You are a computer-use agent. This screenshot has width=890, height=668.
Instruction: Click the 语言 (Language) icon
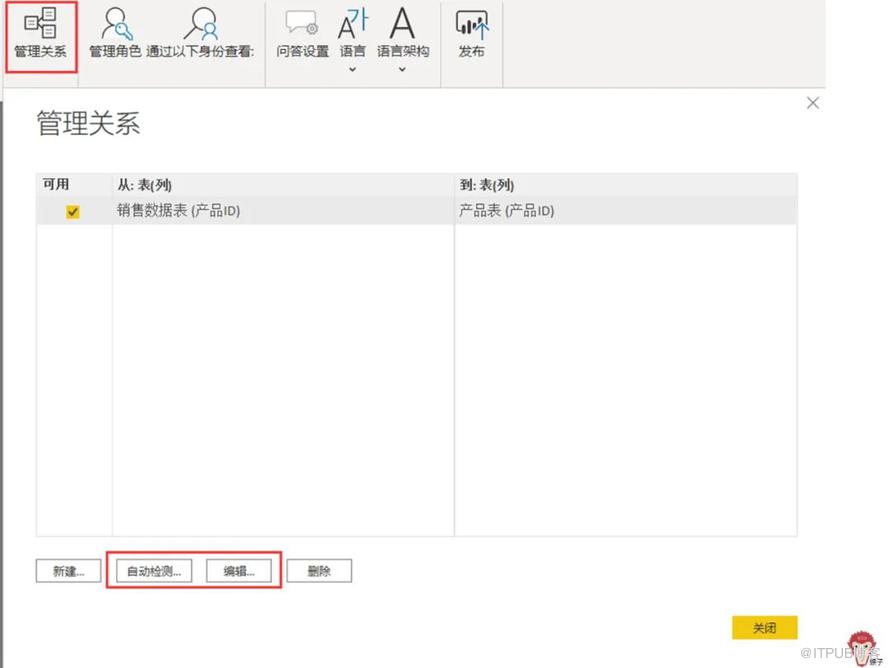[x=352, y=24]
